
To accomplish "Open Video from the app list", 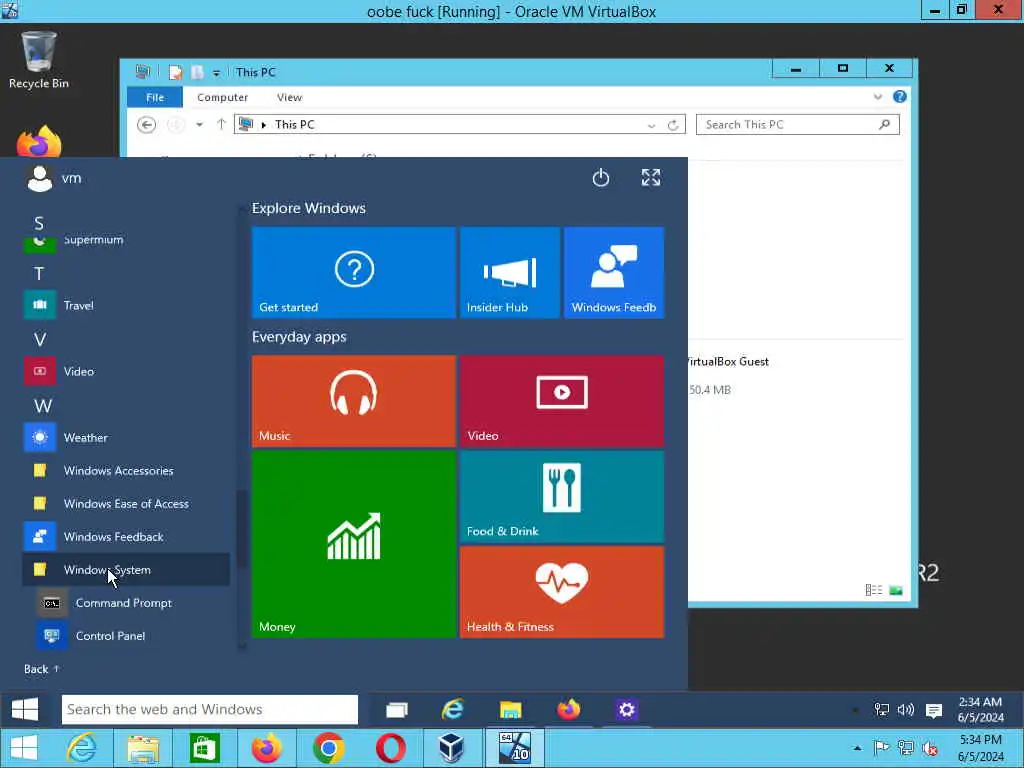I will 127,371.
